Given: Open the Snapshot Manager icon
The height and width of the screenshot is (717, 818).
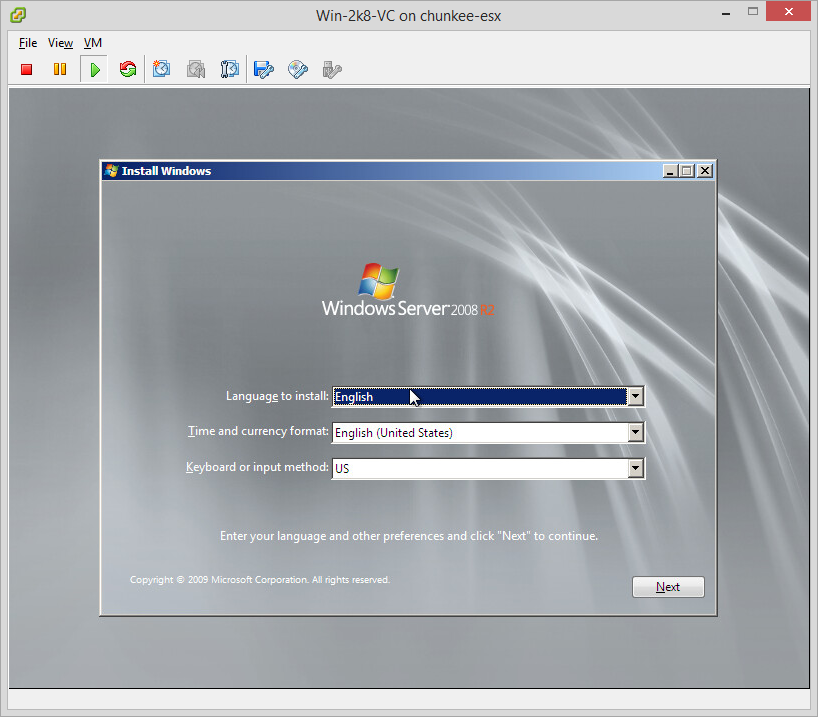Looking at the screenshot, I should point(230,69).
